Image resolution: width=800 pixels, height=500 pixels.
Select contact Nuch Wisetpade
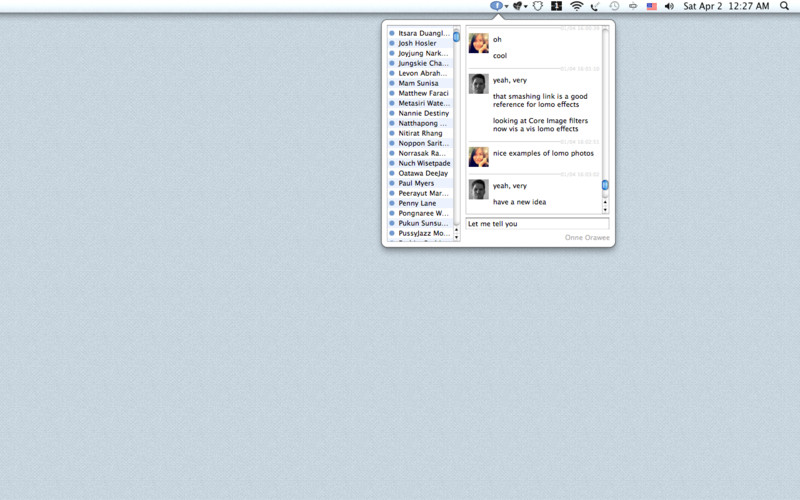pos(420,163)
